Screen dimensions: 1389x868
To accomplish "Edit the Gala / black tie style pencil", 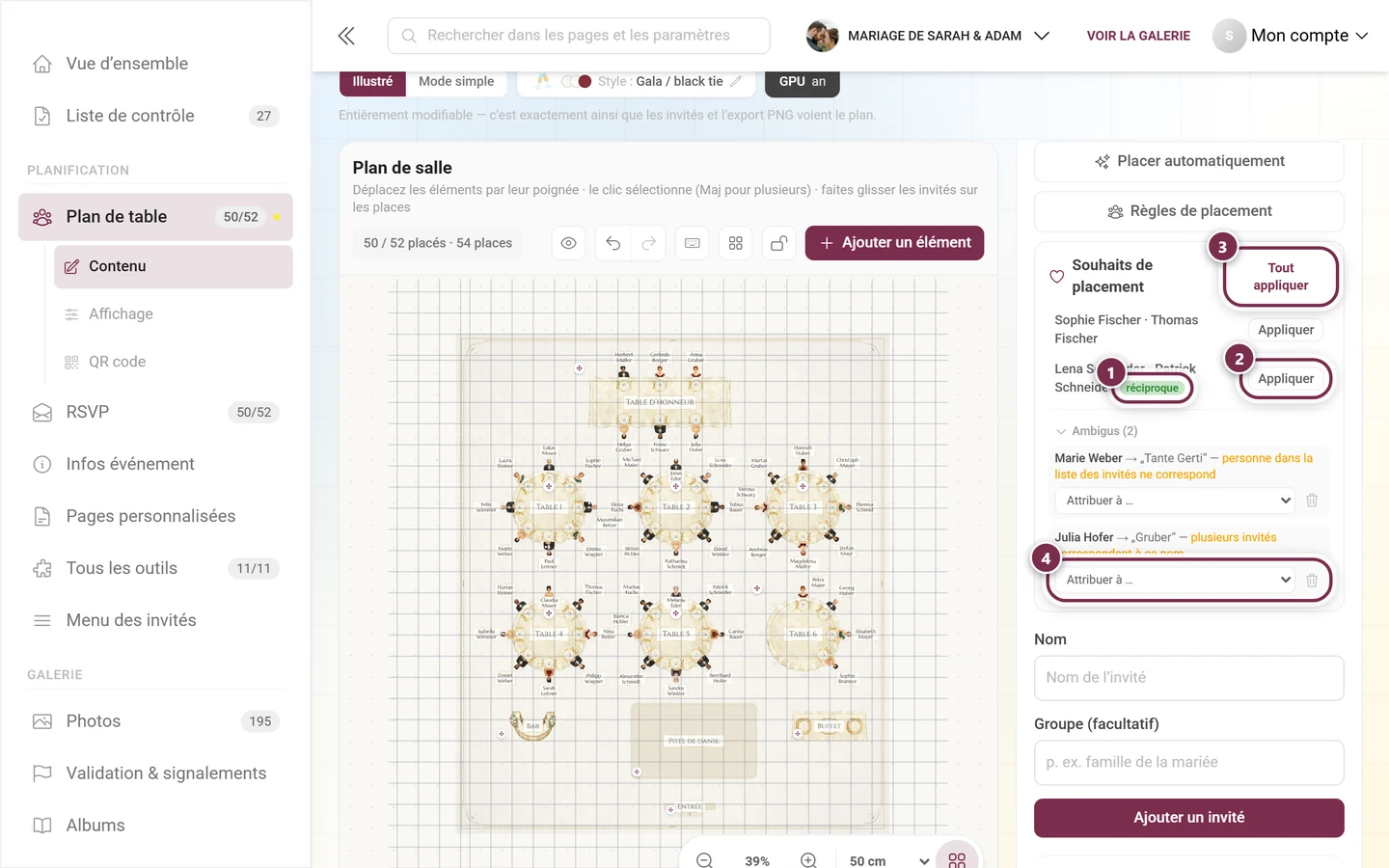I will [x=736, y=81].
